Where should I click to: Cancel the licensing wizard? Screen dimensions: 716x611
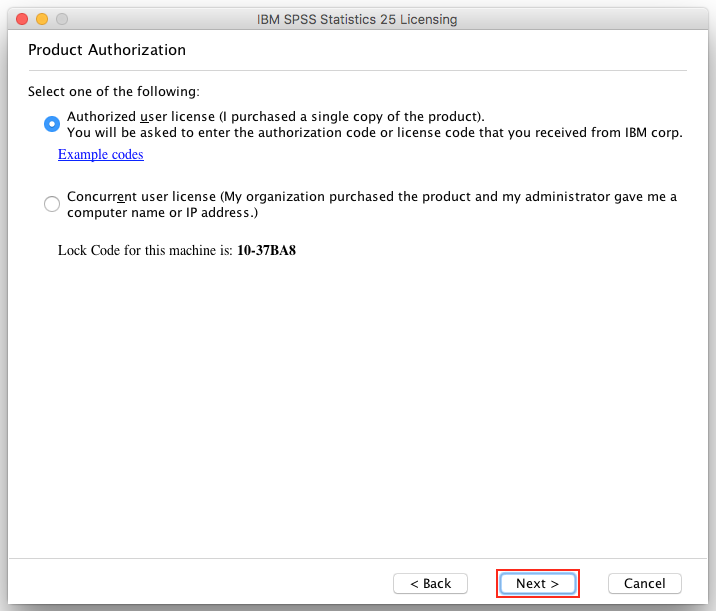(644, 583)
